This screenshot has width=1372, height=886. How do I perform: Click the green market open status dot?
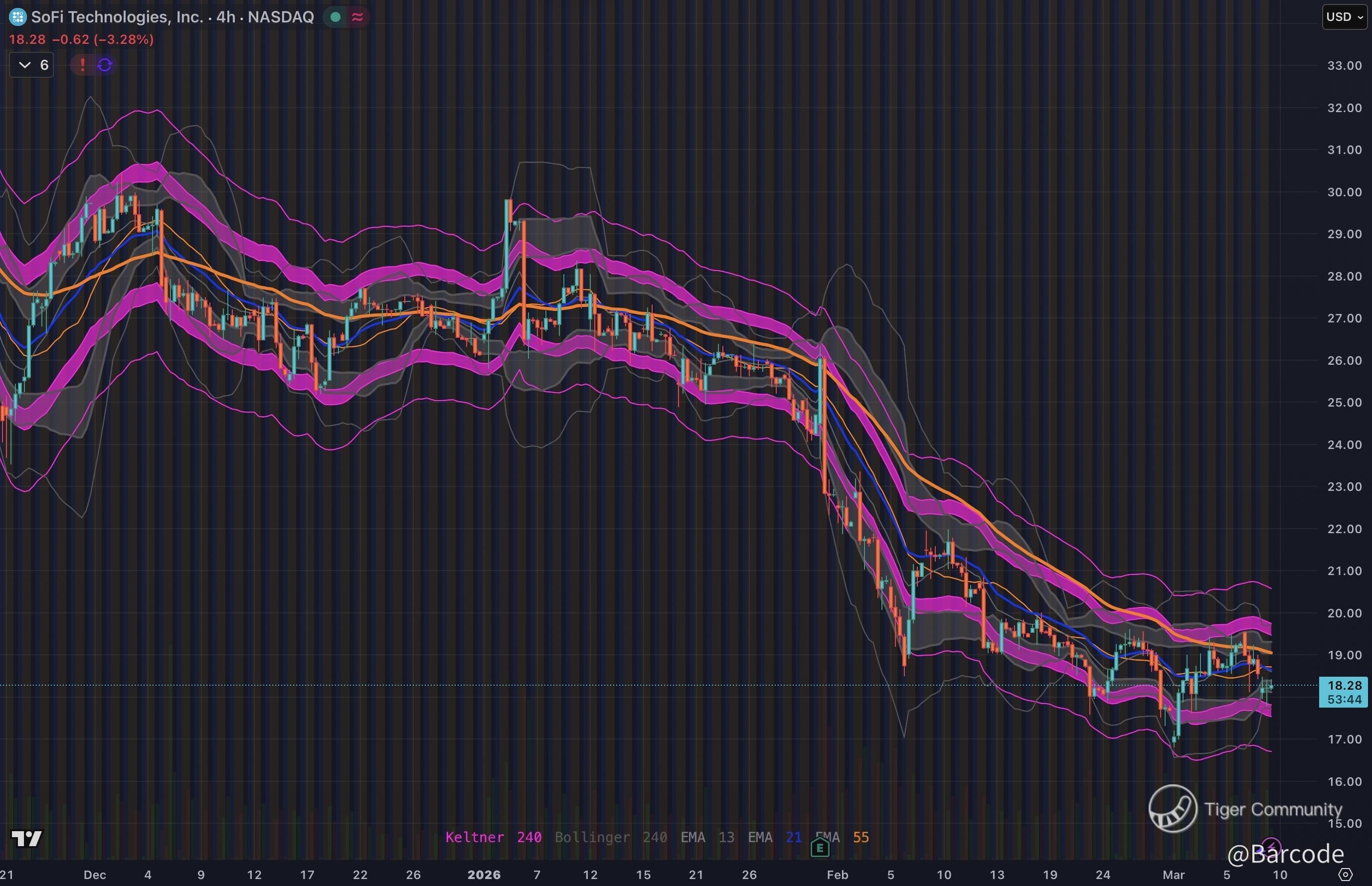point(336,17)
